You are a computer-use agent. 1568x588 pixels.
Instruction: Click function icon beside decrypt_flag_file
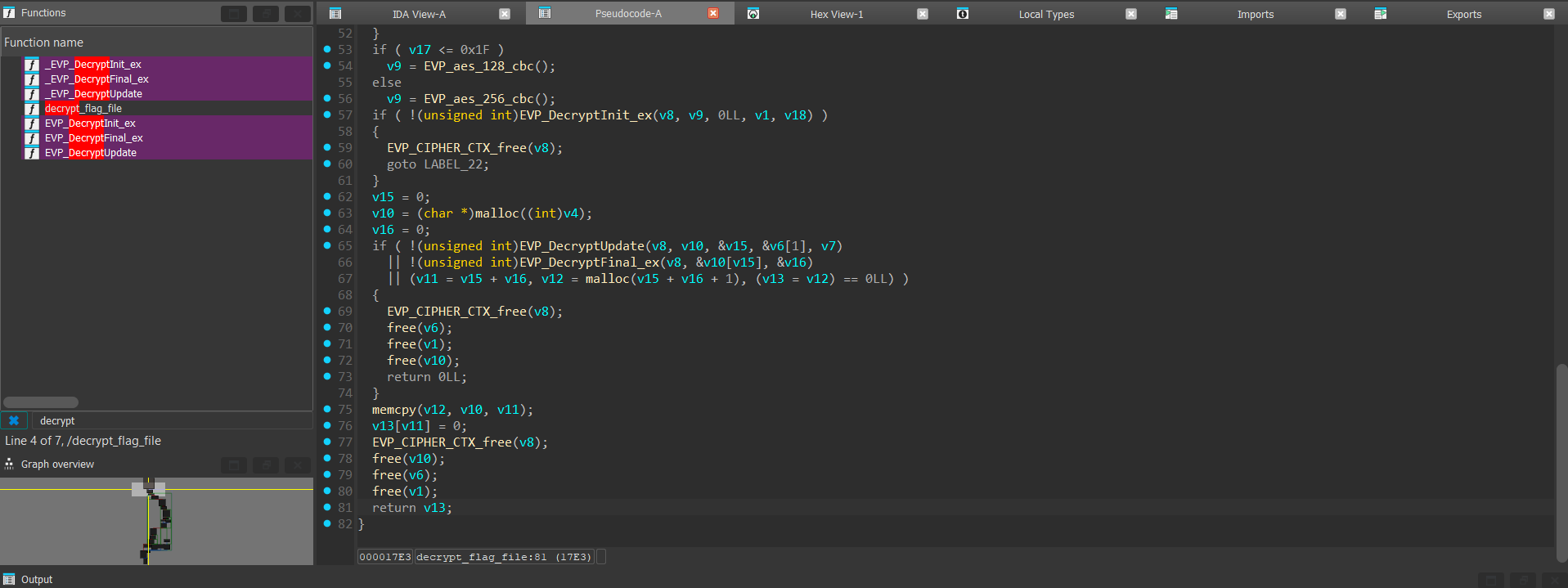32,109
